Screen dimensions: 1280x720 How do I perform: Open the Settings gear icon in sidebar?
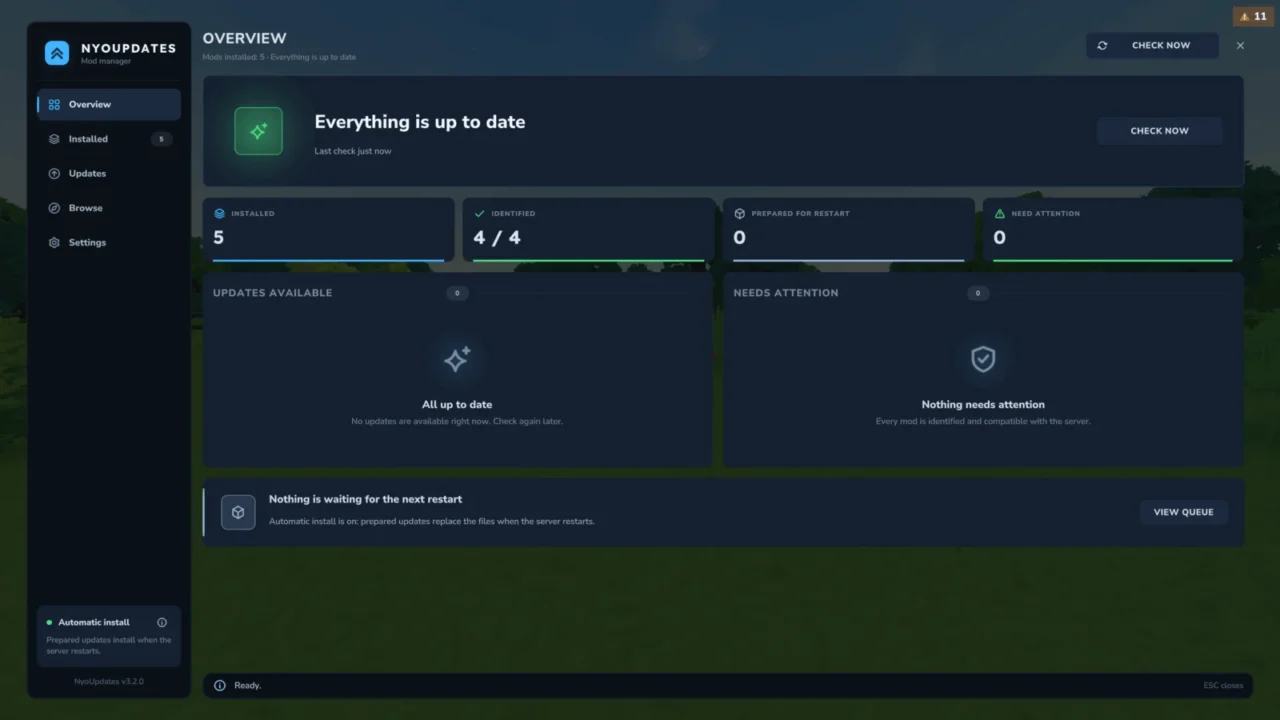(x=54, y=243)
